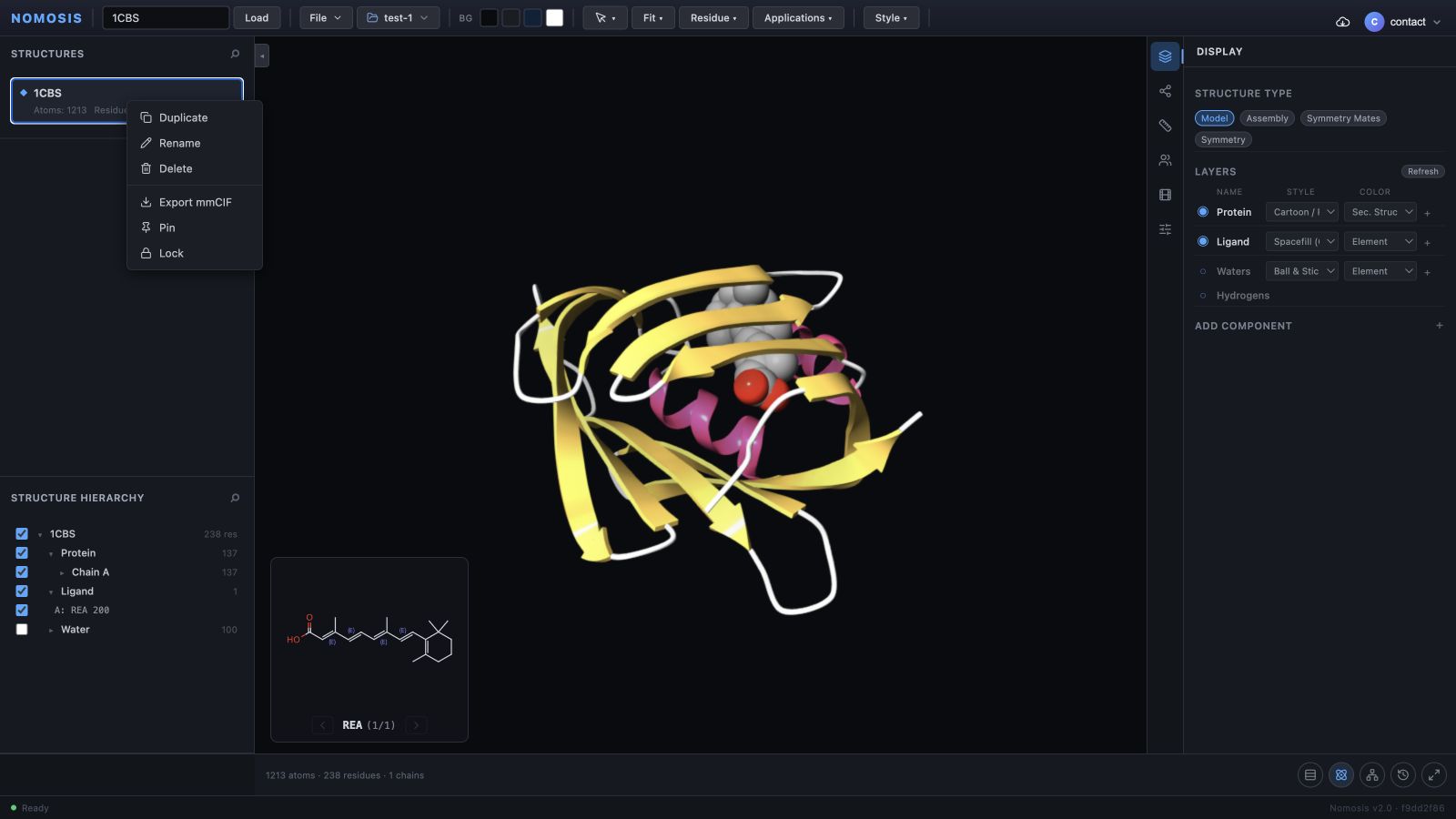
Task: Open the table view icon in bottom bar
Action: click(x=1310, y=775)
